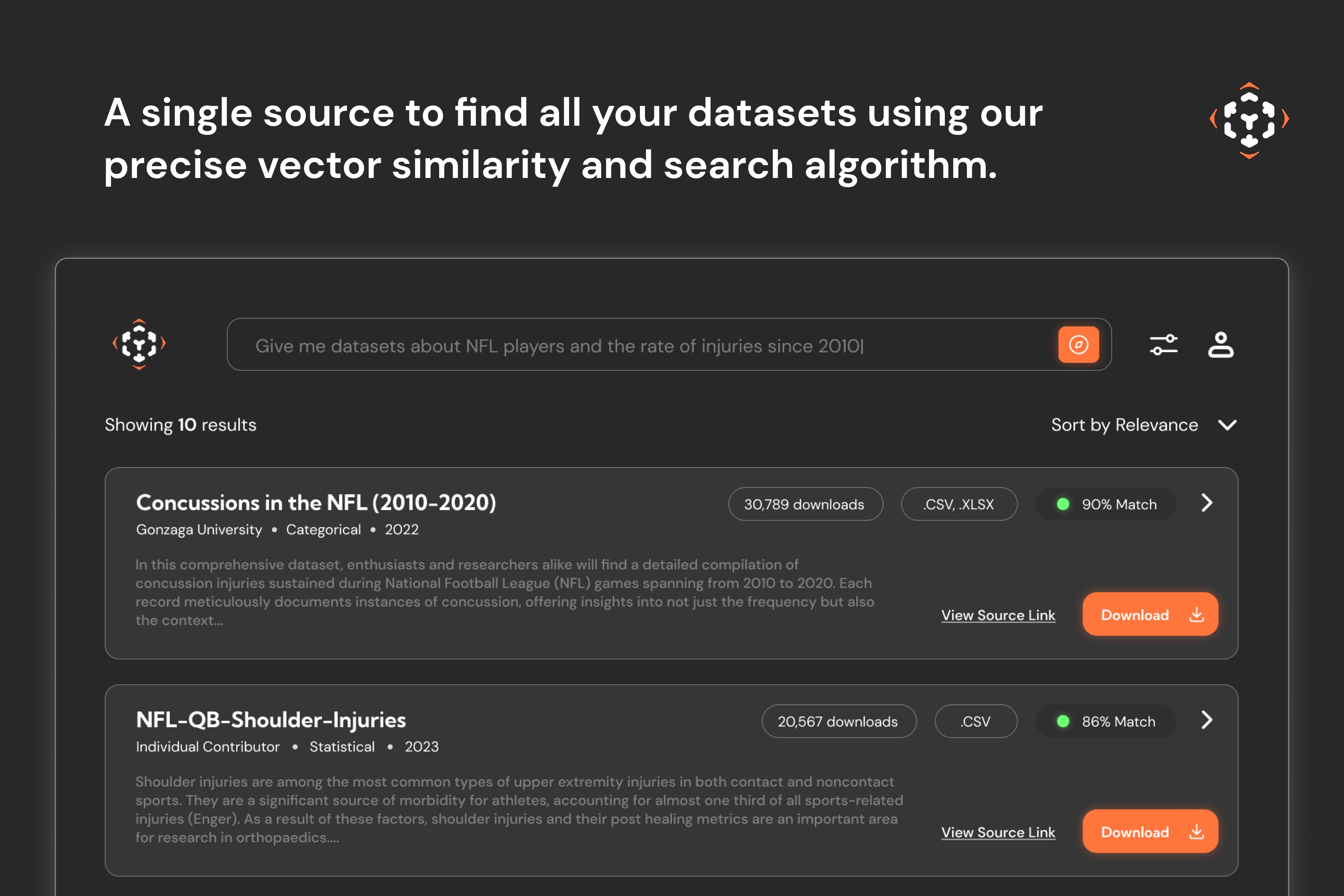Click green dot beside 90% Match
1344x896 pixels.
coord(1063,504)
